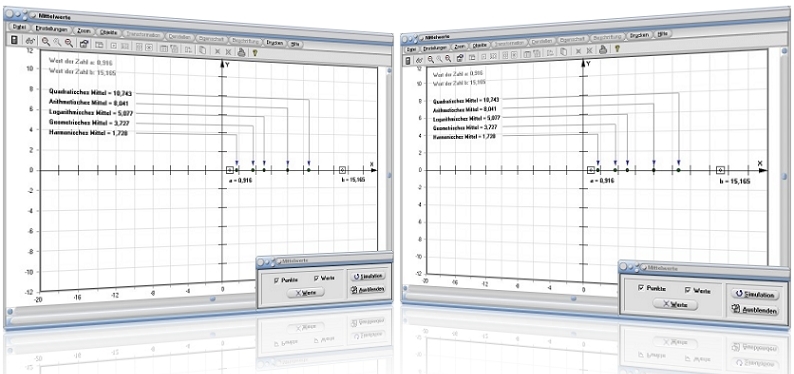Open the Zoom menu in right window
The image size is (794, 374).
click(x=460, y=47)
